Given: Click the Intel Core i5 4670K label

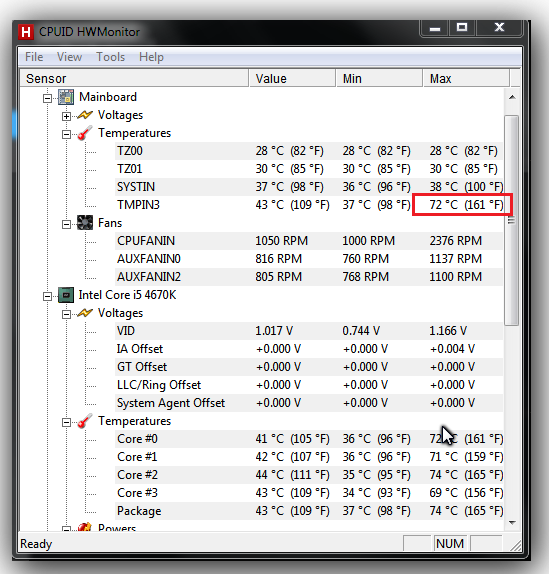Looking at the screenshot, I should click(127, 295).
